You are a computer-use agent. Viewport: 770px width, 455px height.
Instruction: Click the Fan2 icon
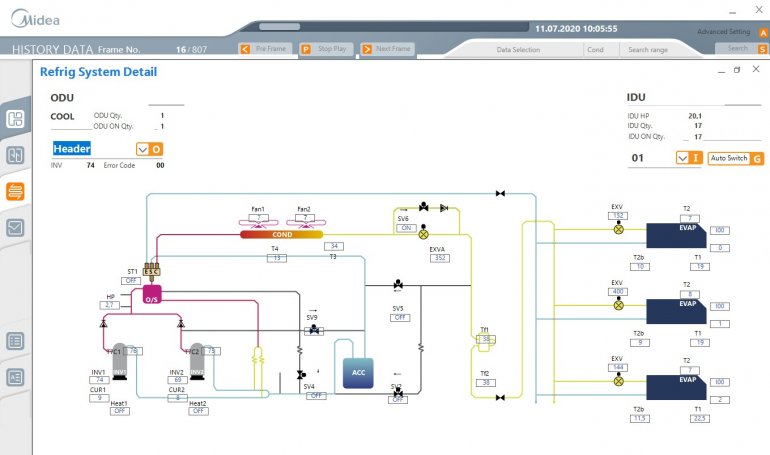tap(305, 222)
